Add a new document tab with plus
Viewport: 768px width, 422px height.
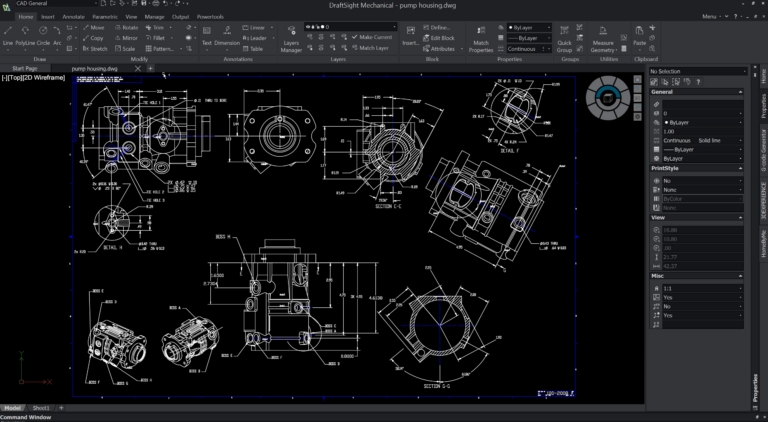150,69
